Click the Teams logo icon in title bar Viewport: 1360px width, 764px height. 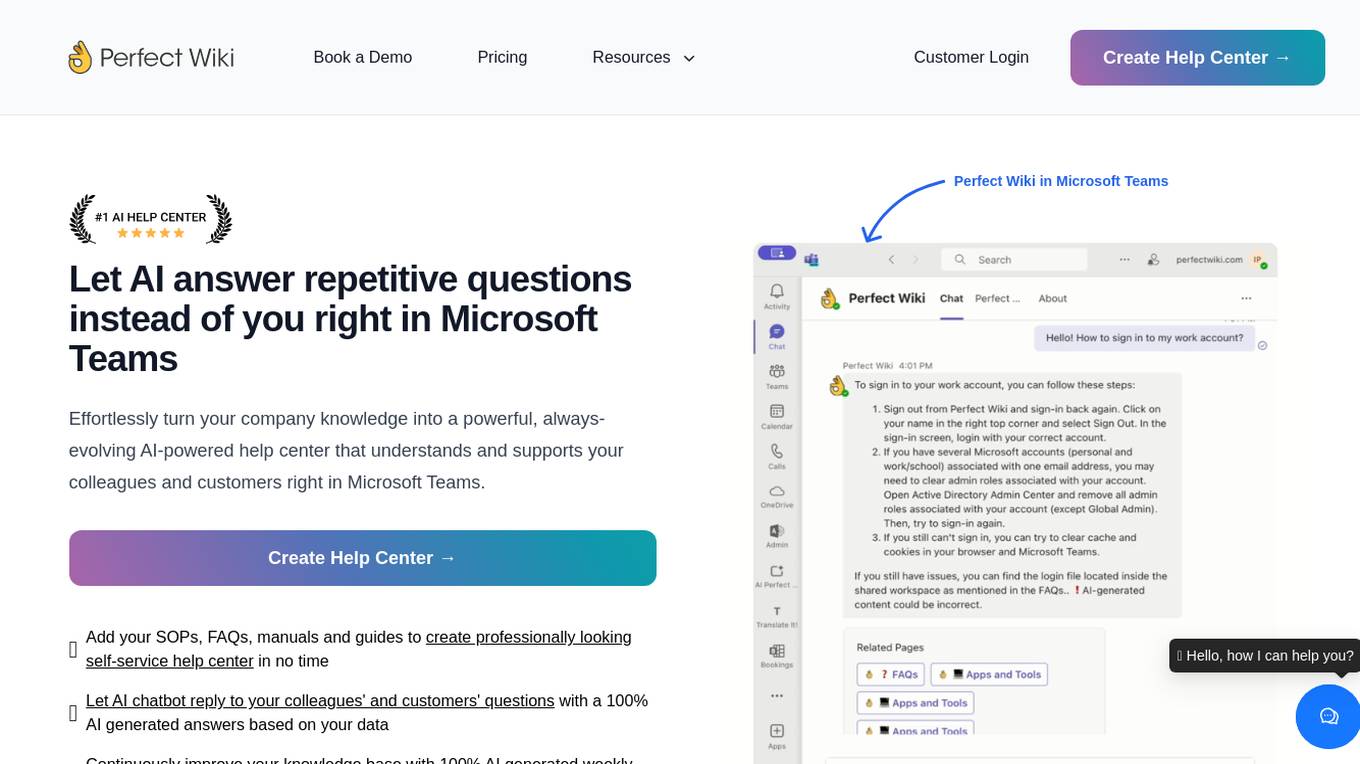click(x=812, y=260)
